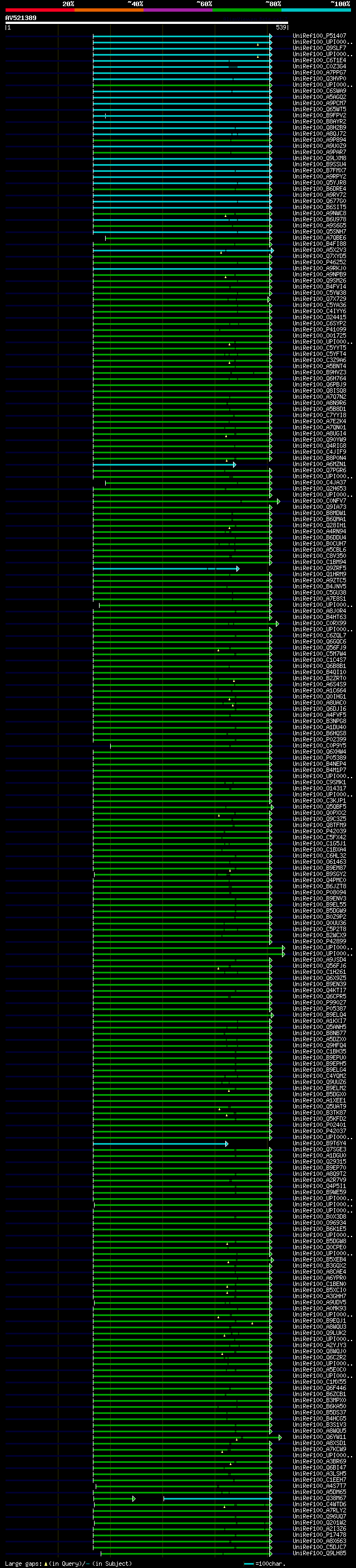
Task: Click the UniRef100_C8V350 label
Action: tap(319, 556)
